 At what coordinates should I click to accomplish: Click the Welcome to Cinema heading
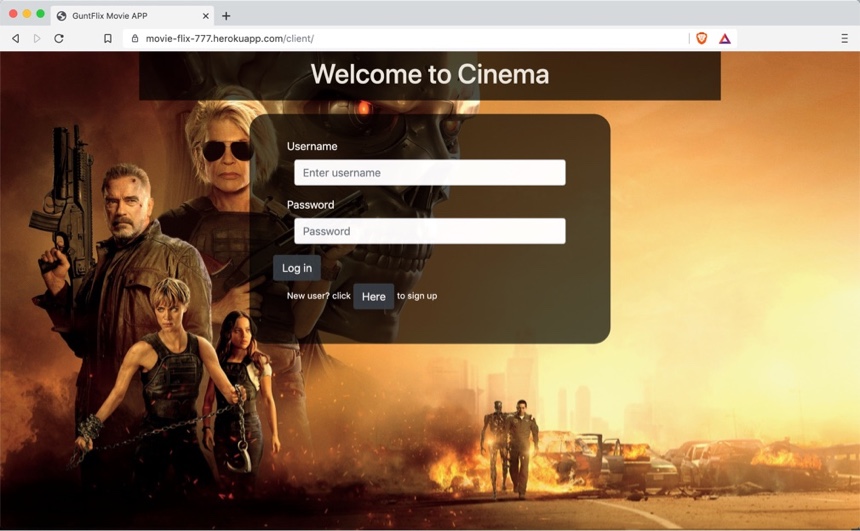click(430, 74)
